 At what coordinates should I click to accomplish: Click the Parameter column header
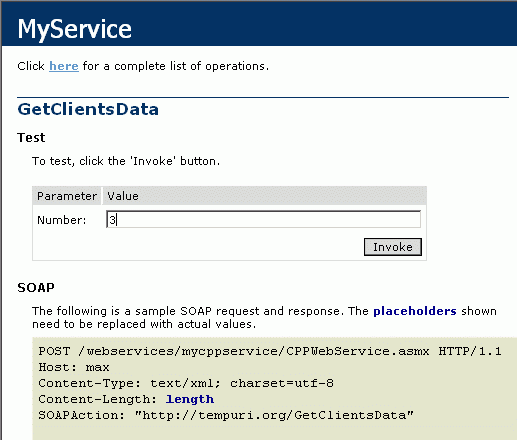coord(67,196)
